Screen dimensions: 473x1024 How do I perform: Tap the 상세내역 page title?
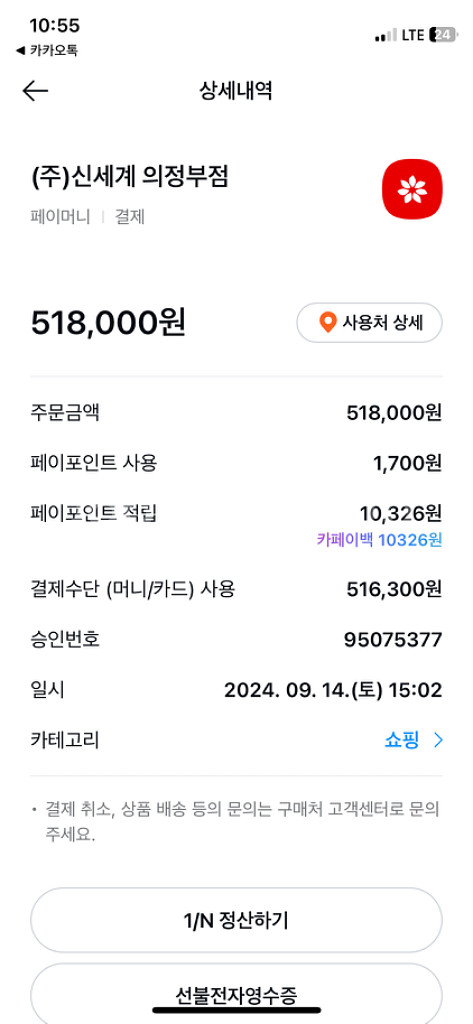pos(236,91)
